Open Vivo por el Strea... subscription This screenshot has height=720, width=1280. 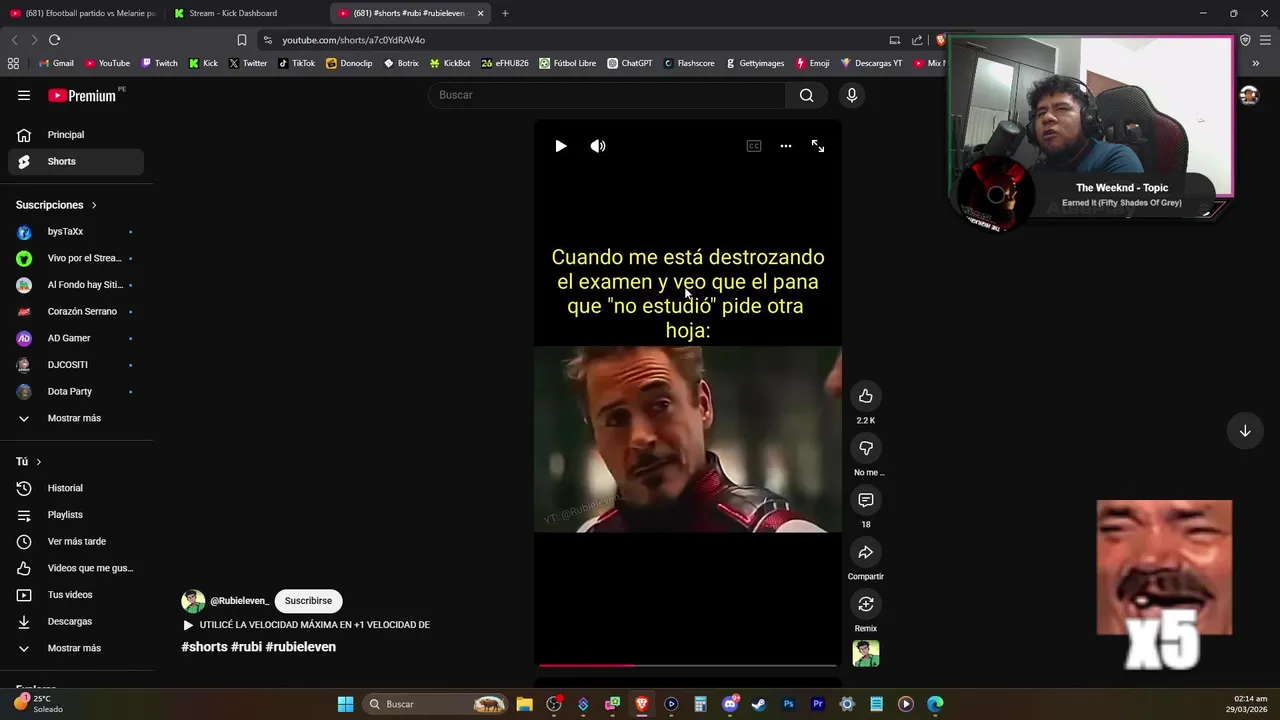click(x=76, y=258)
